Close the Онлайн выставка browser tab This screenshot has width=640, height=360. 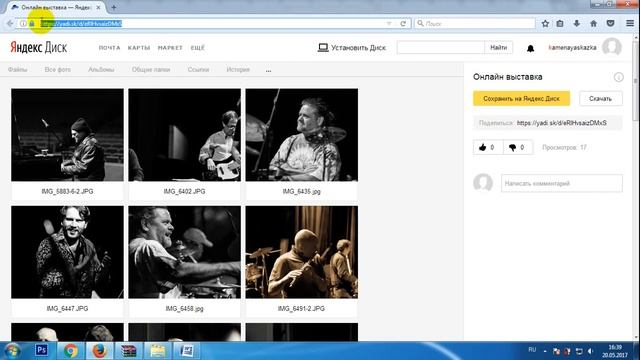(98, 7)
